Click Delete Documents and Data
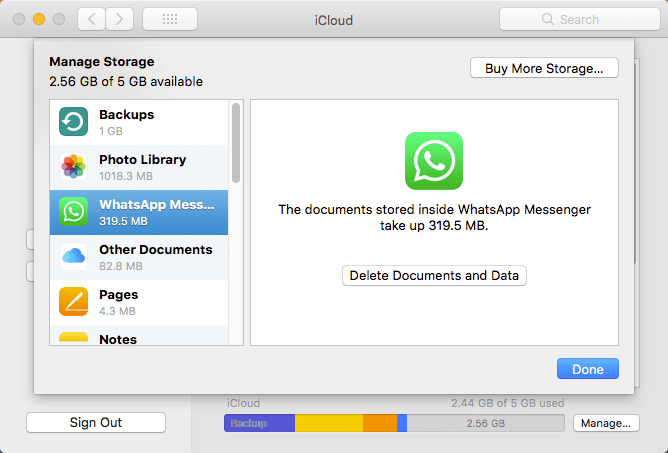This screenshot has height=453, width=668. pyautogui.click(x=434, y=276)
